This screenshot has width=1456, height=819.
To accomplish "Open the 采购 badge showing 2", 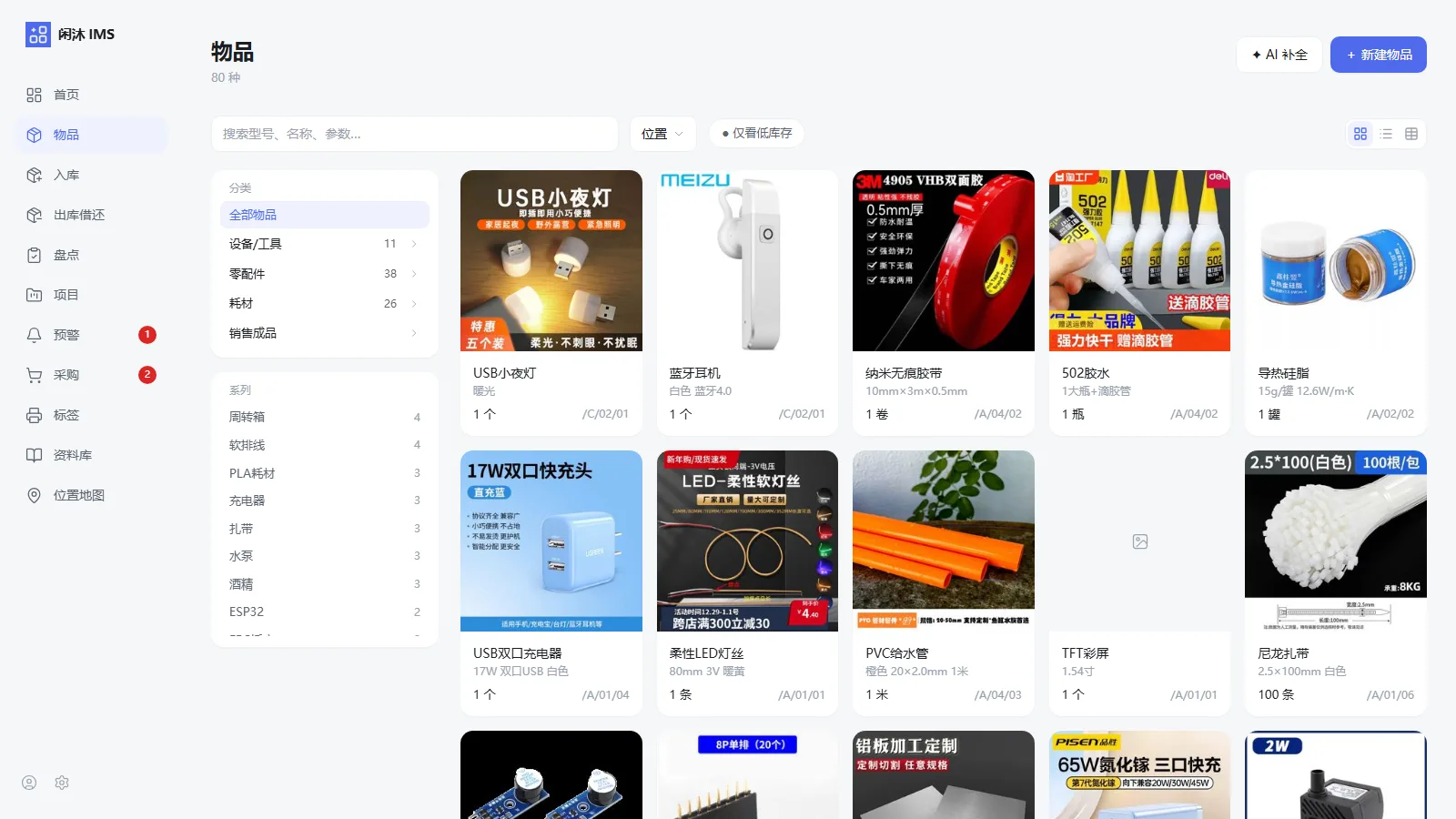I will click(147, 375).
